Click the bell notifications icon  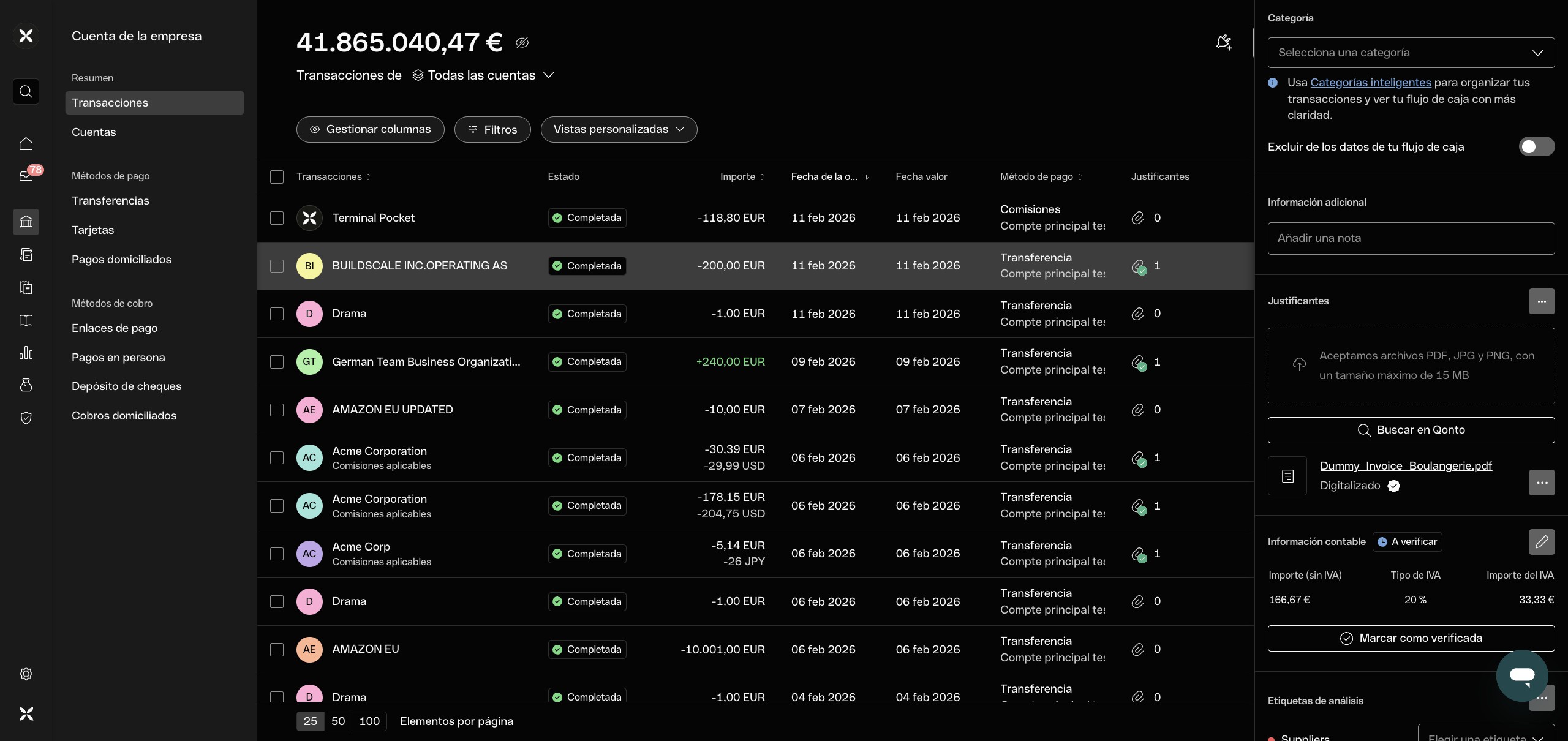coord(1223,42)
